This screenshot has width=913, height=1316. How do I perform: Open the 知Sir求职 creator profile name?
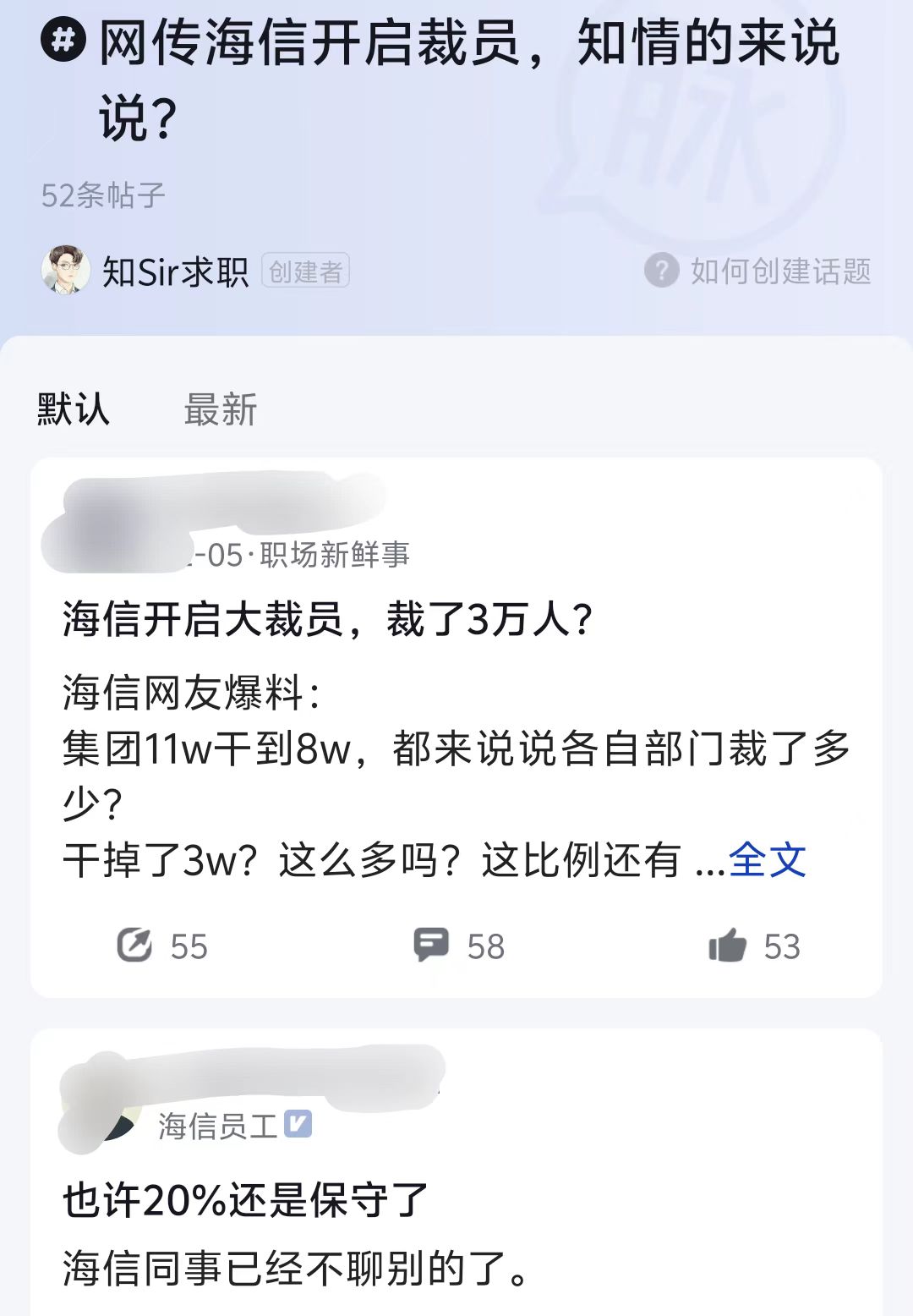[175, 271]
